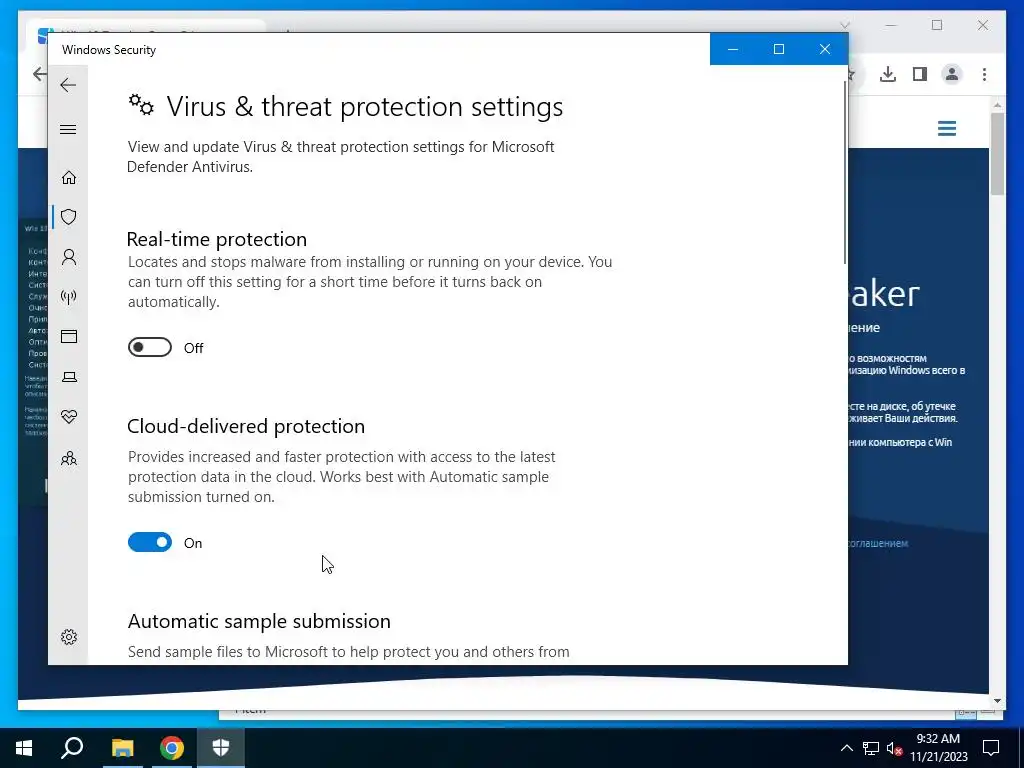Image resolution: width=1024 pixels, height=768 pixels.
Task: Click the Chrome back arrow
Action: pos(39,74)
